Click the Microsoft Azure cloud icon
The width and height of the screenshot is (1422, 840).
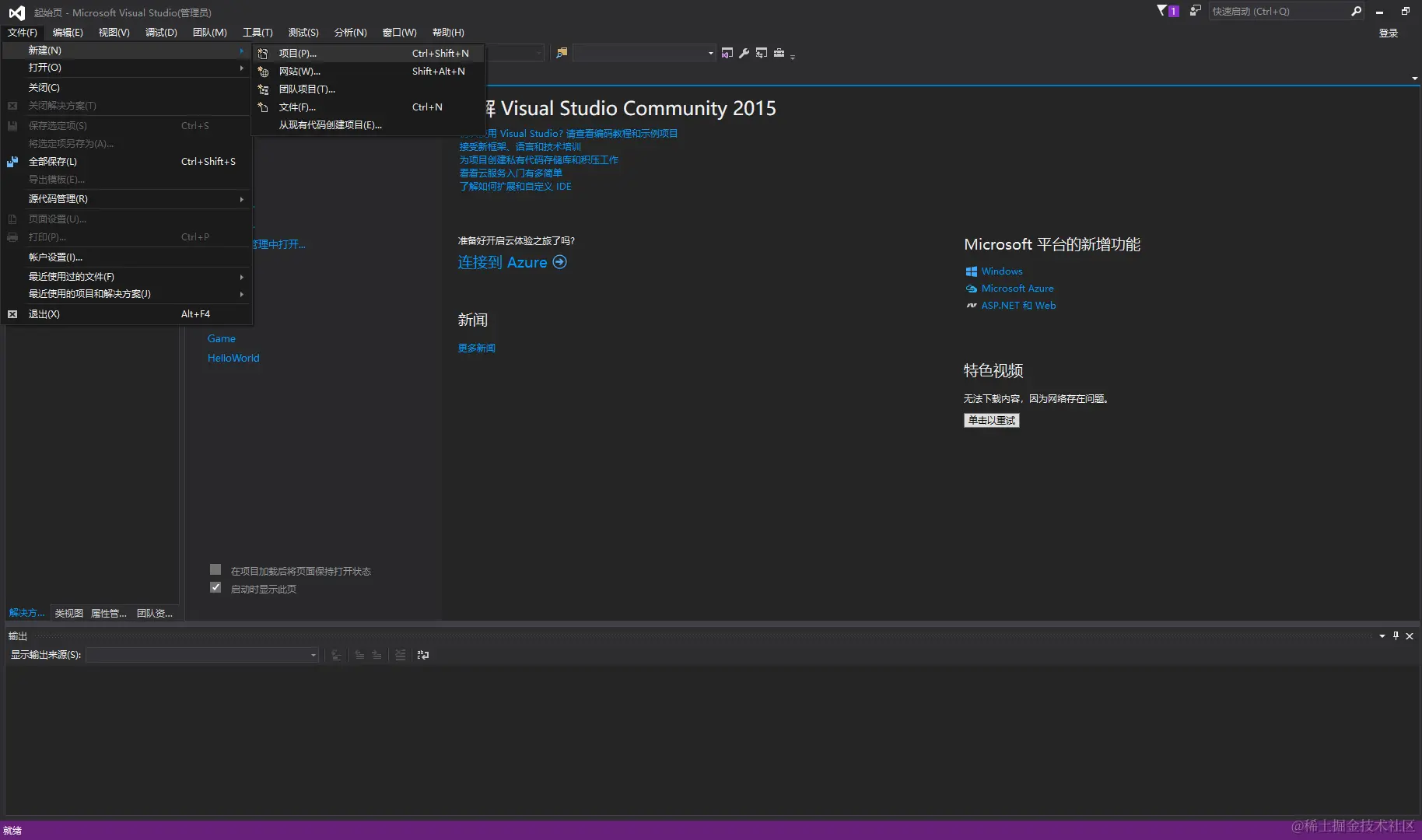click(972, 289)
